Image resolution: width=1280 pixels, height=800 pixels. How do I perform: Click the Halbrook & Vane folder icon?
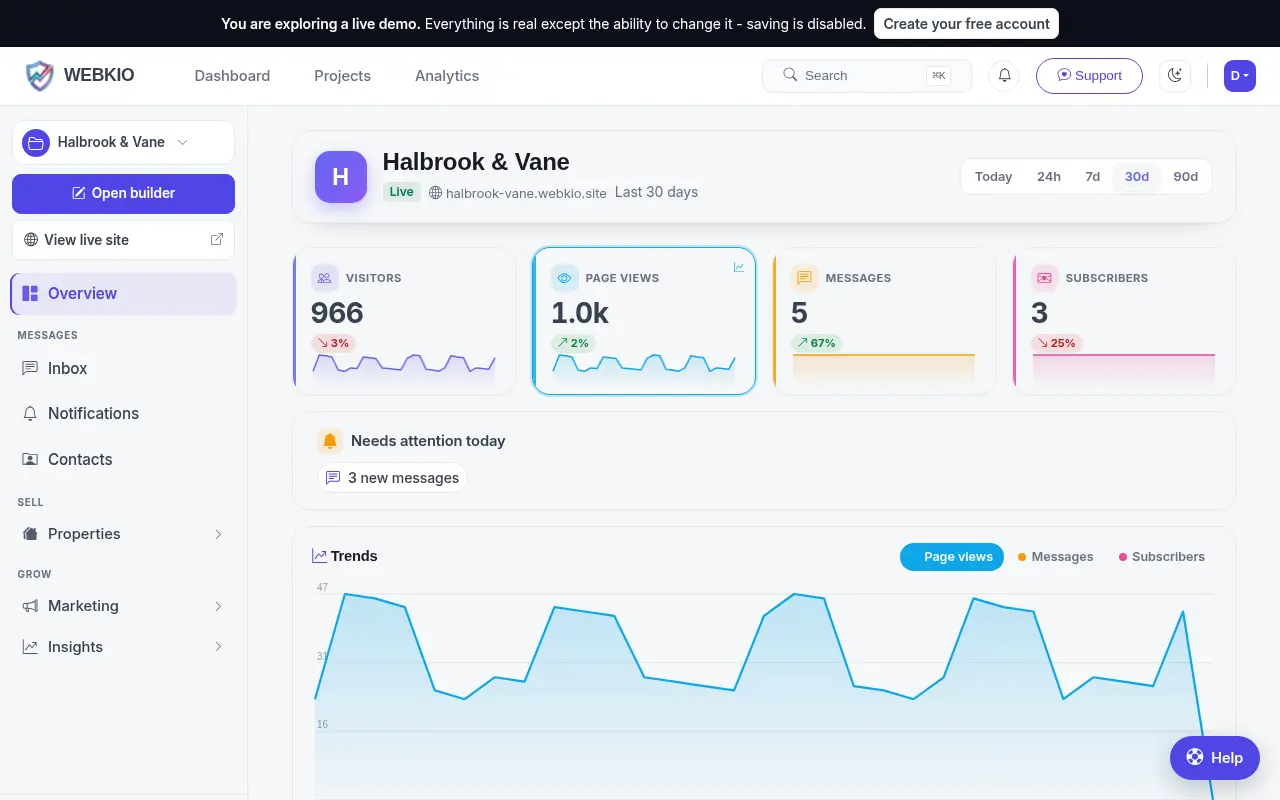[36, 143]
